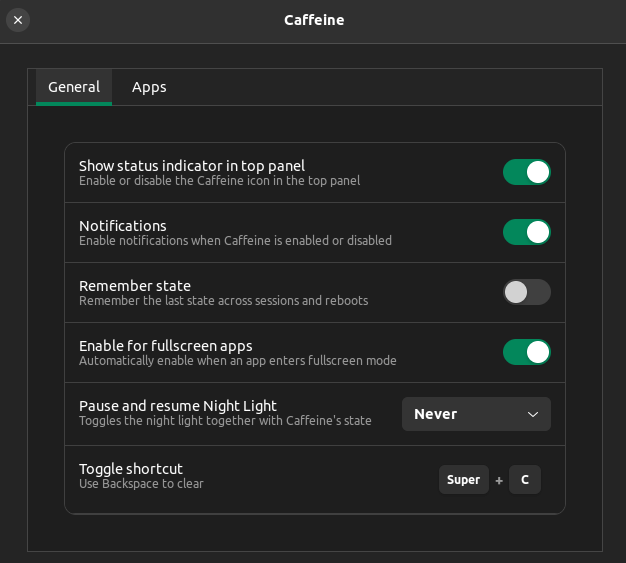The width and height of the screenshot is (626, 563).
Task: Click 'Enable or disable the Caffeine icon' description
Action: pyautogui.click(x=219, y=181)
